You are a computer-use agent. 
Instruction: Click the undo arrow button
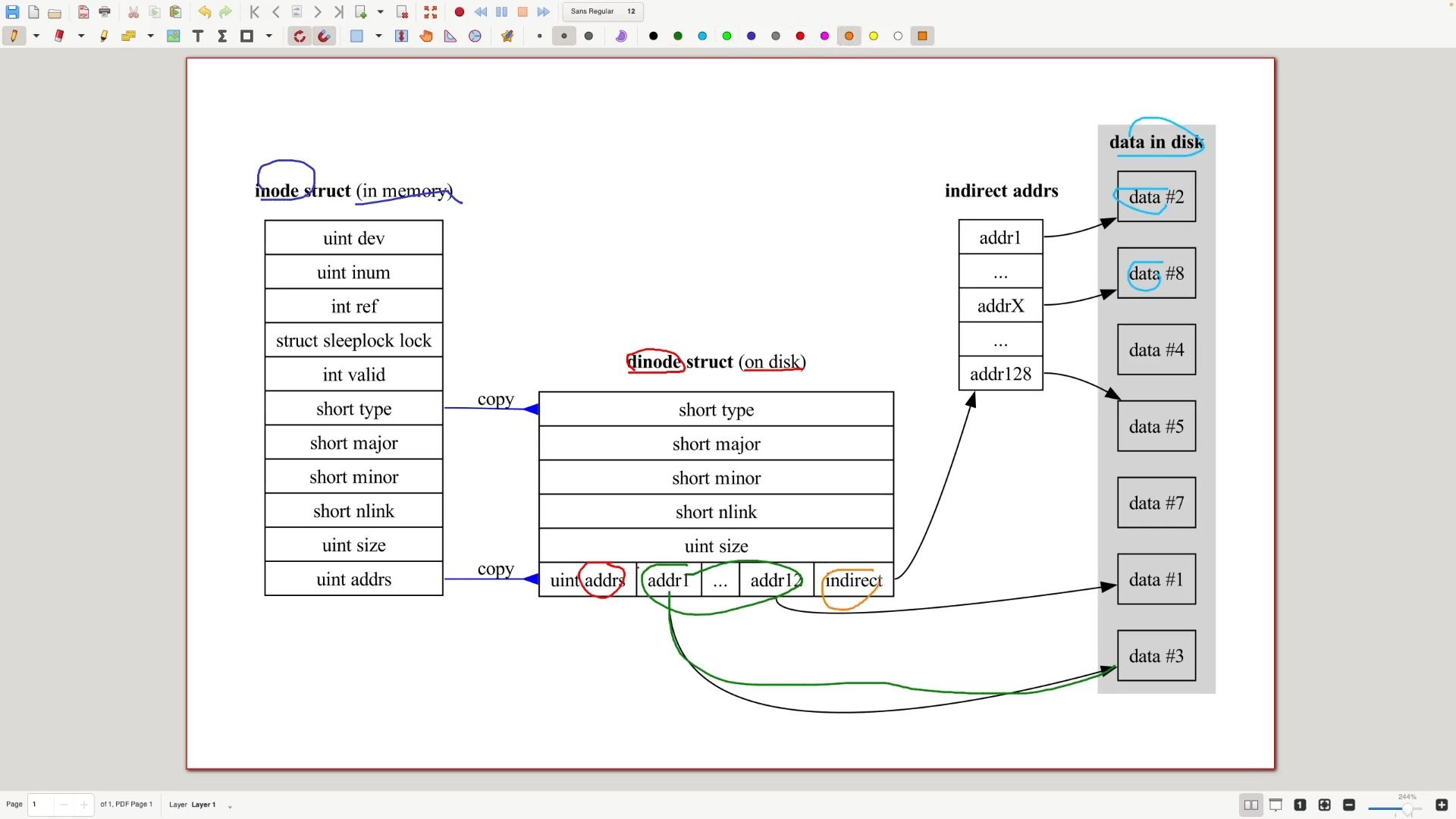[205, 11]
